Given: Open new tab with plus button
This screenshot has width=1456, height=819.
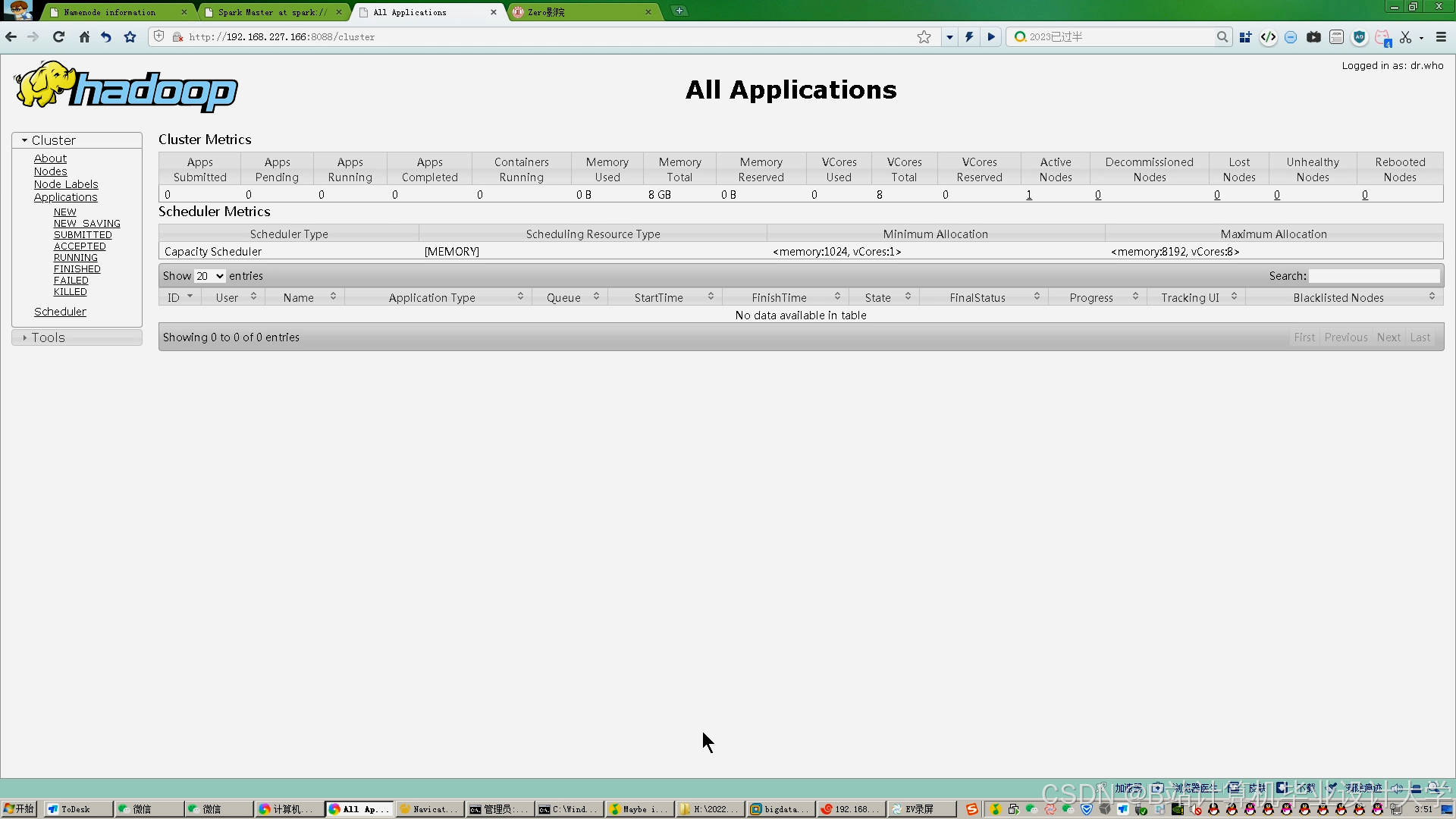Looking at the screenshot, I should tap(679, 11).
